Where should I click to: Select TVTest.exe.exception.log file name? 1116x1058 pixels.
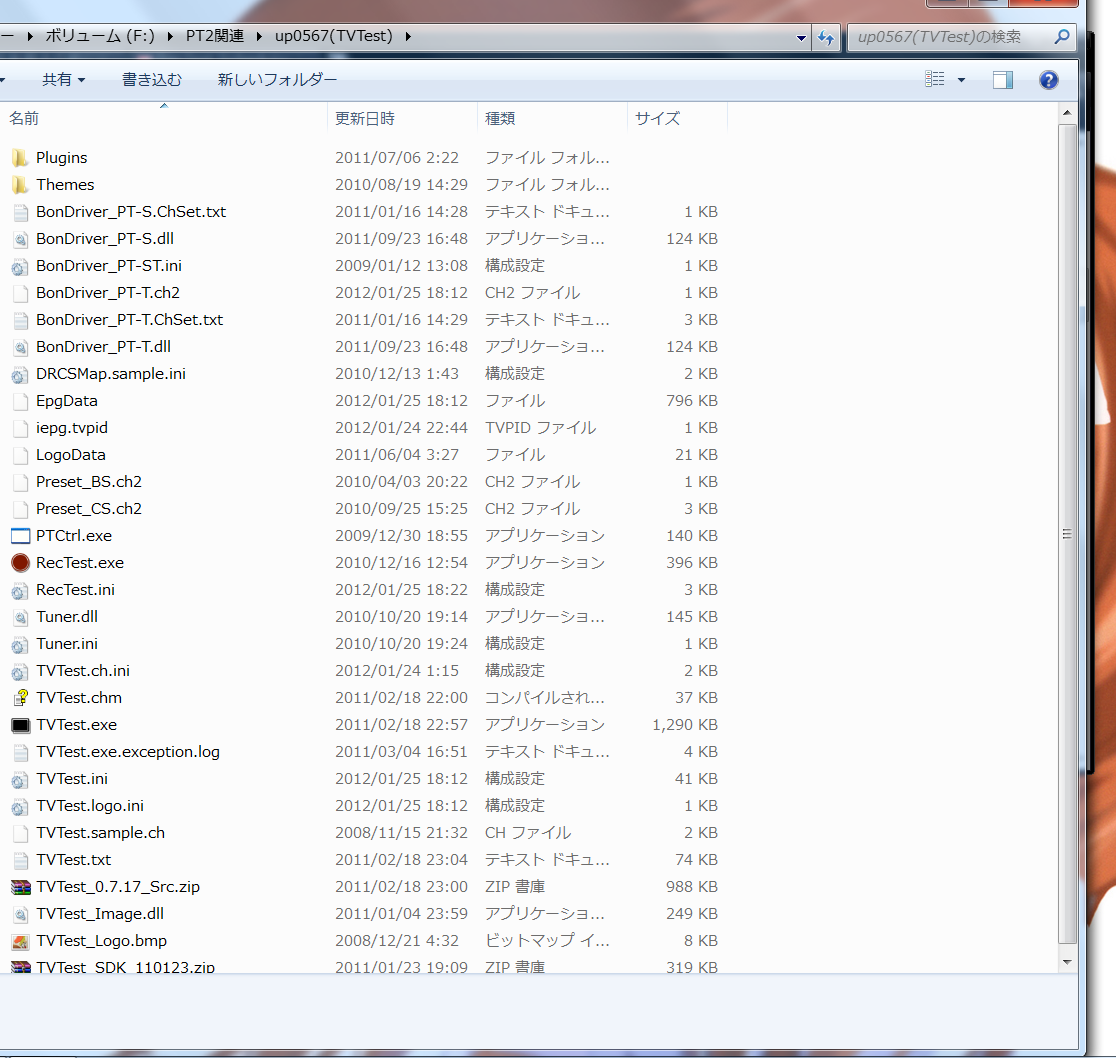[x=128, y=752]
